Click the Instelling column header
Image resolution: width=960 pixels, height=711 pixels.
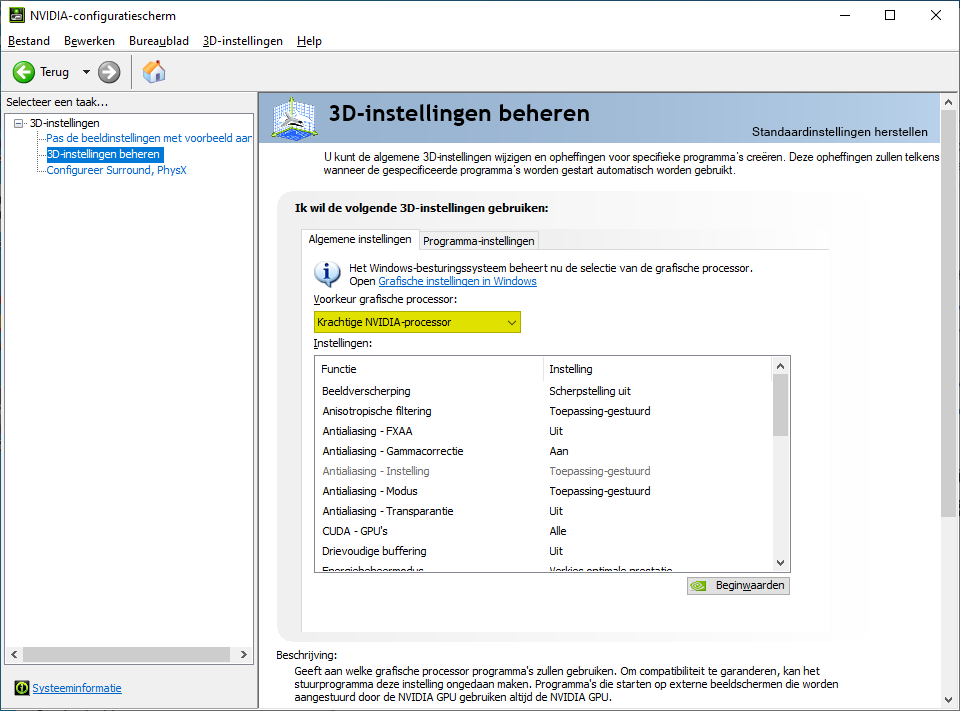pos(658,369)
